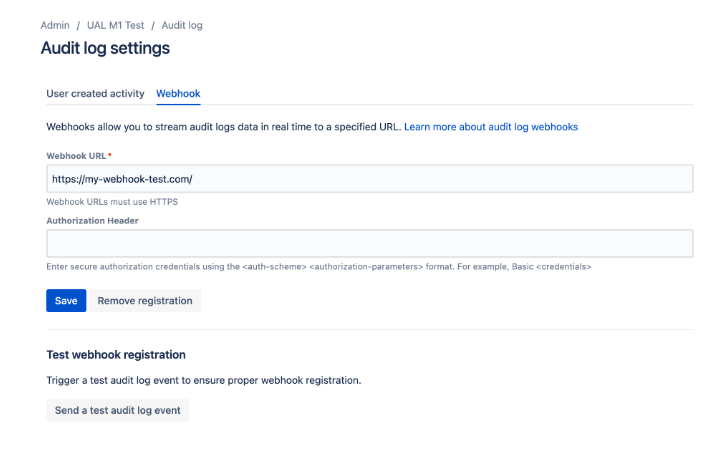Click the Authorization Header label
722x451 pixels.
point(93,221)
